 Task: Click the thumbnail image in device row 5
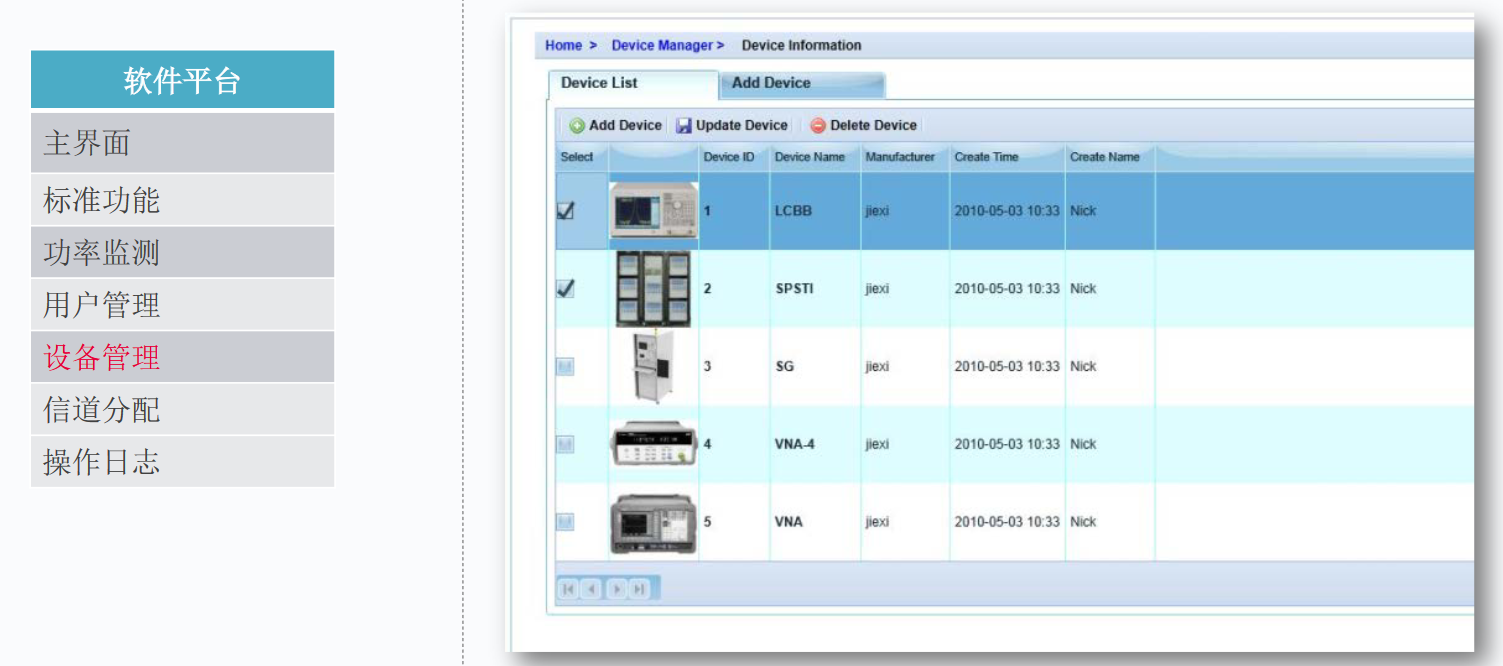click(x=654, y=523)
